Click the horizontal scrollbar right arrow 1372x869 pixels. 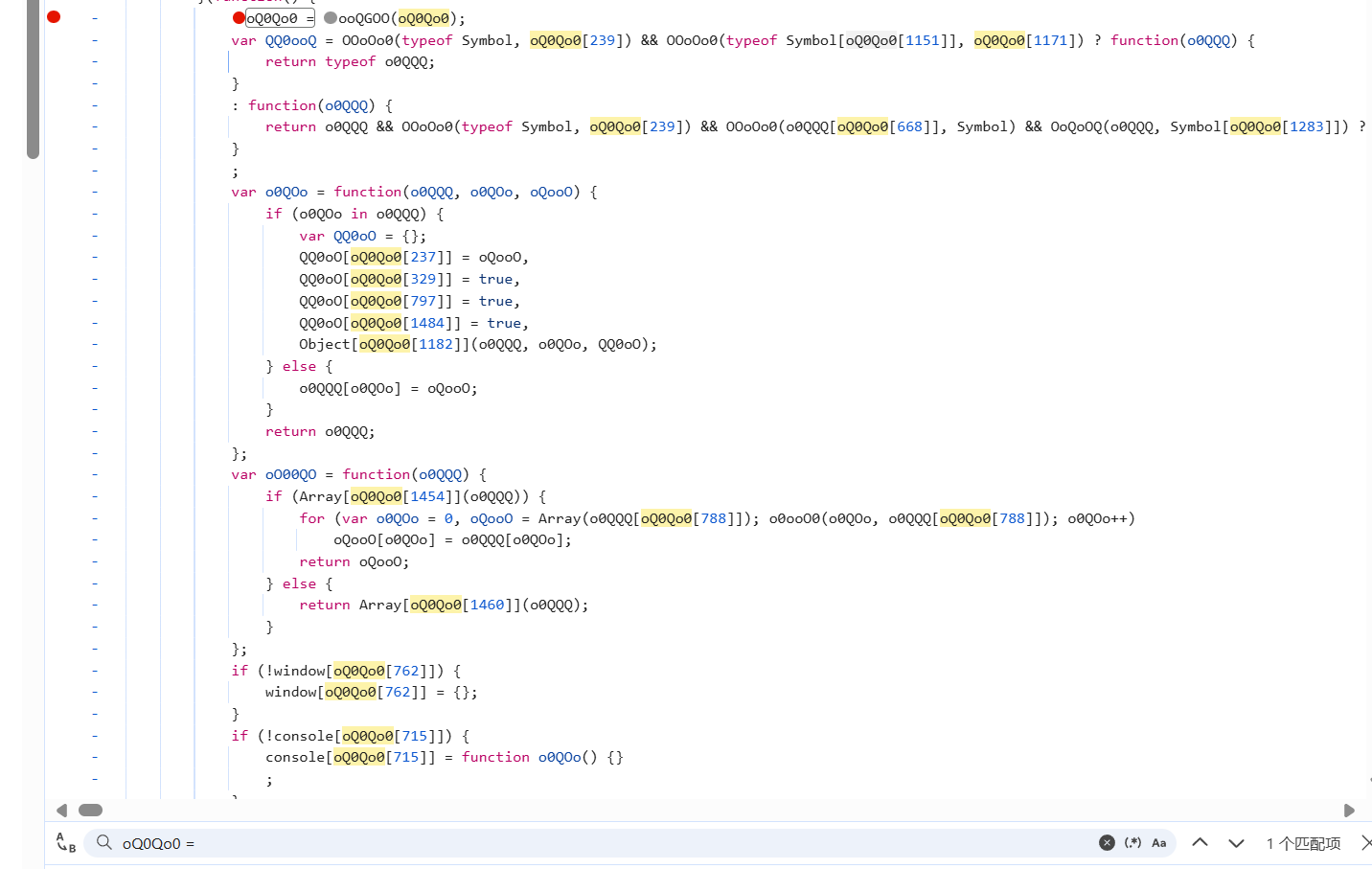tap(1349, 811)
